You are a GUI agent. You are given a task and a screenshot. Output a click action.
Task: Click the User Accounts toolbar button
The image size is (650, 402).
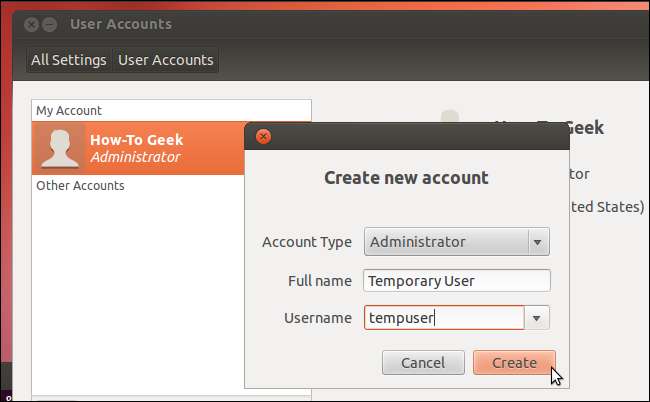166,60
